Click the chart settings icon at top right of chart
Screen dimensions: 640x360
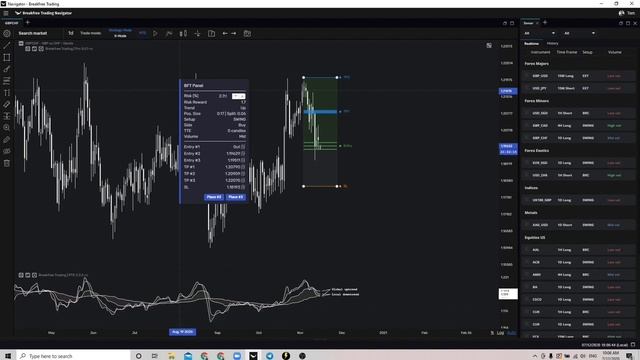point(489,45)
